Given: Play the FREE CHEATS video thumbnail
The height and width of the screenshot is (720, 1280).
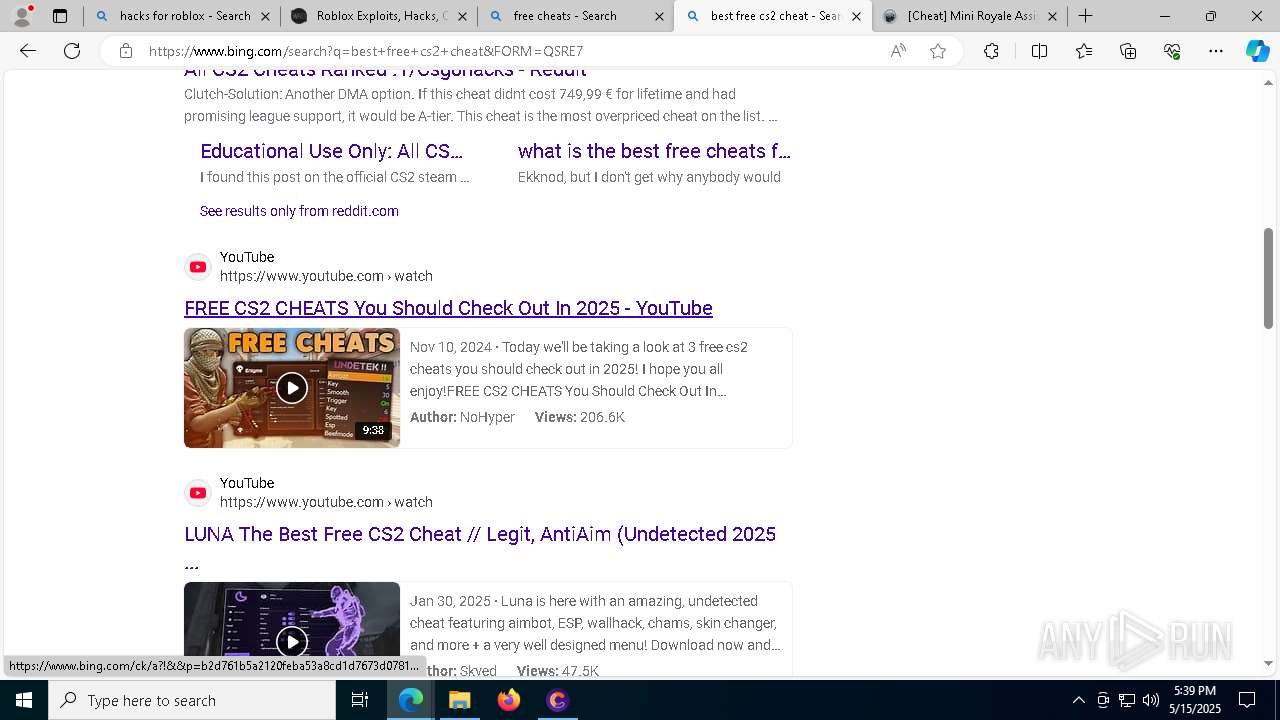Looking at the screenshot, I should 292,387.
